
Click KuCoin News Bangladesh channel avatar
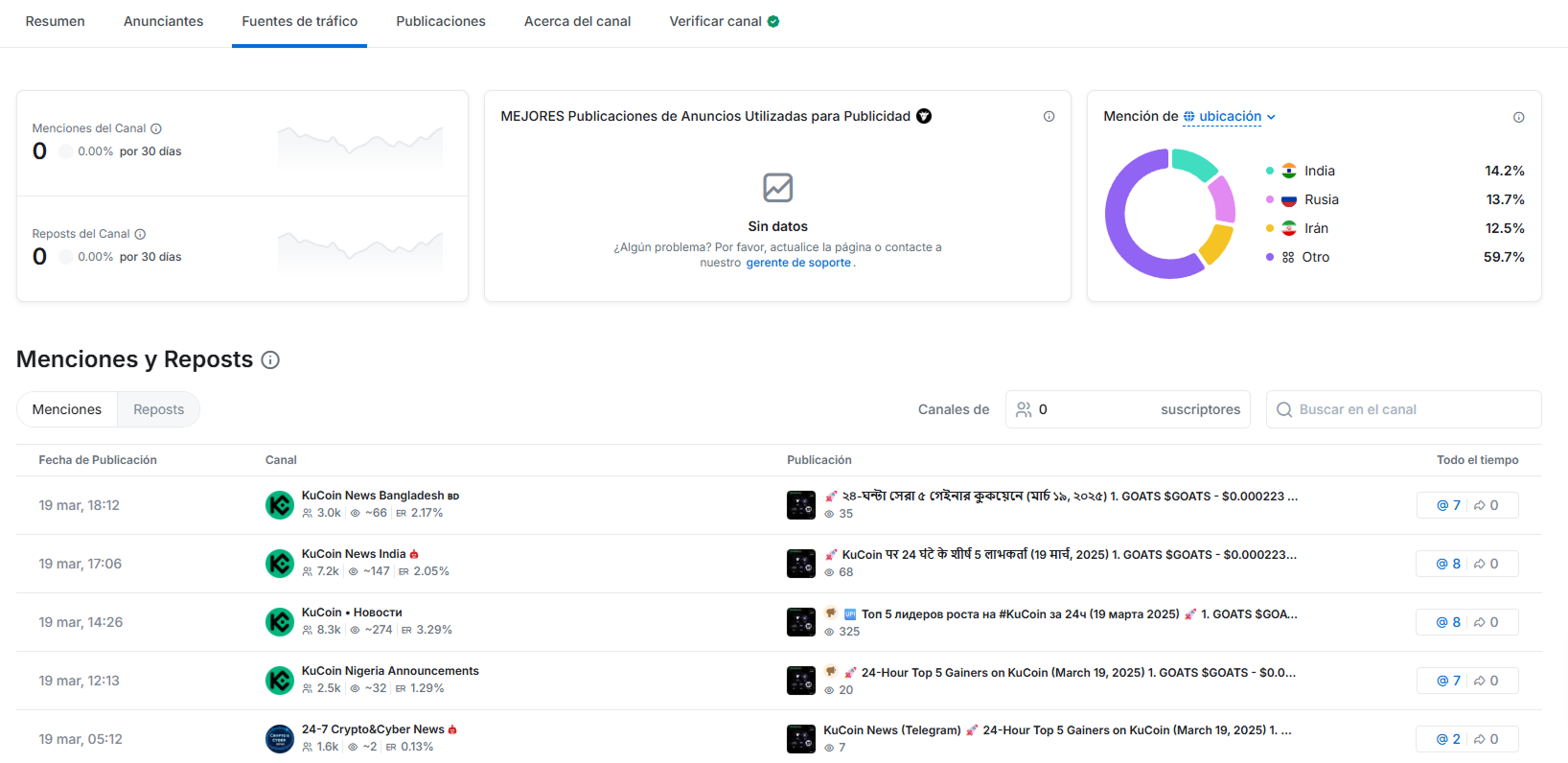click(x=280, y=505)
